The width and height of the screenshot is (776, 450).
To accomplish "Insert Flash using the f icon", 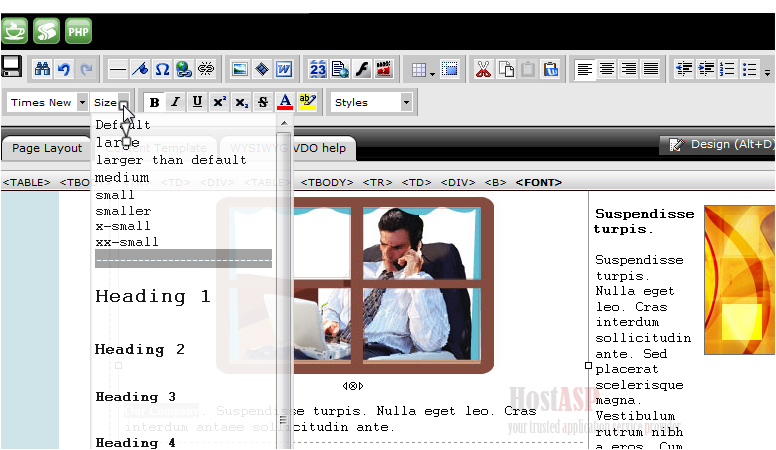I will click(x=362, y=69).
